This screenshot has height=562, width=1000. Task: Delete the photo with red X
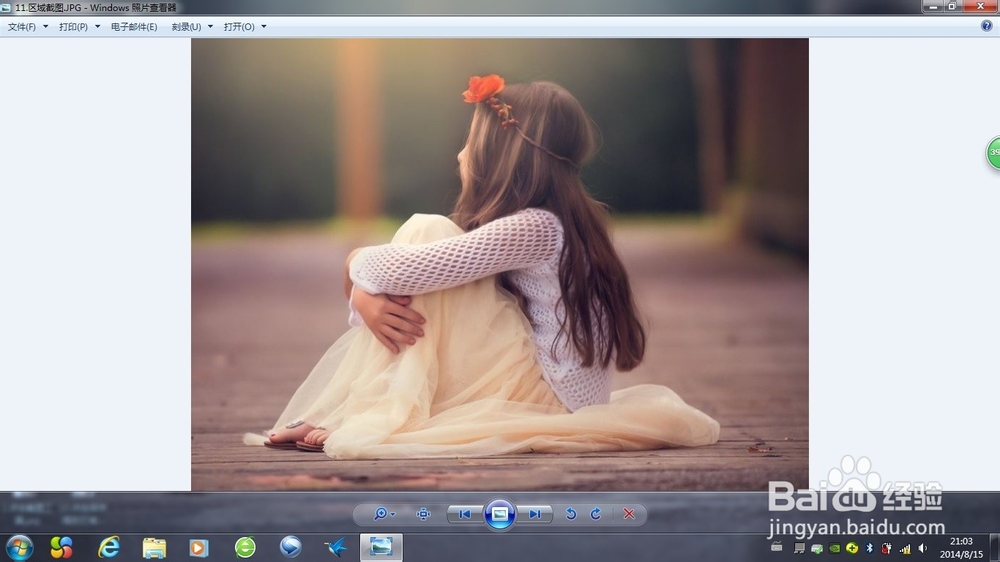coord(629,514)
